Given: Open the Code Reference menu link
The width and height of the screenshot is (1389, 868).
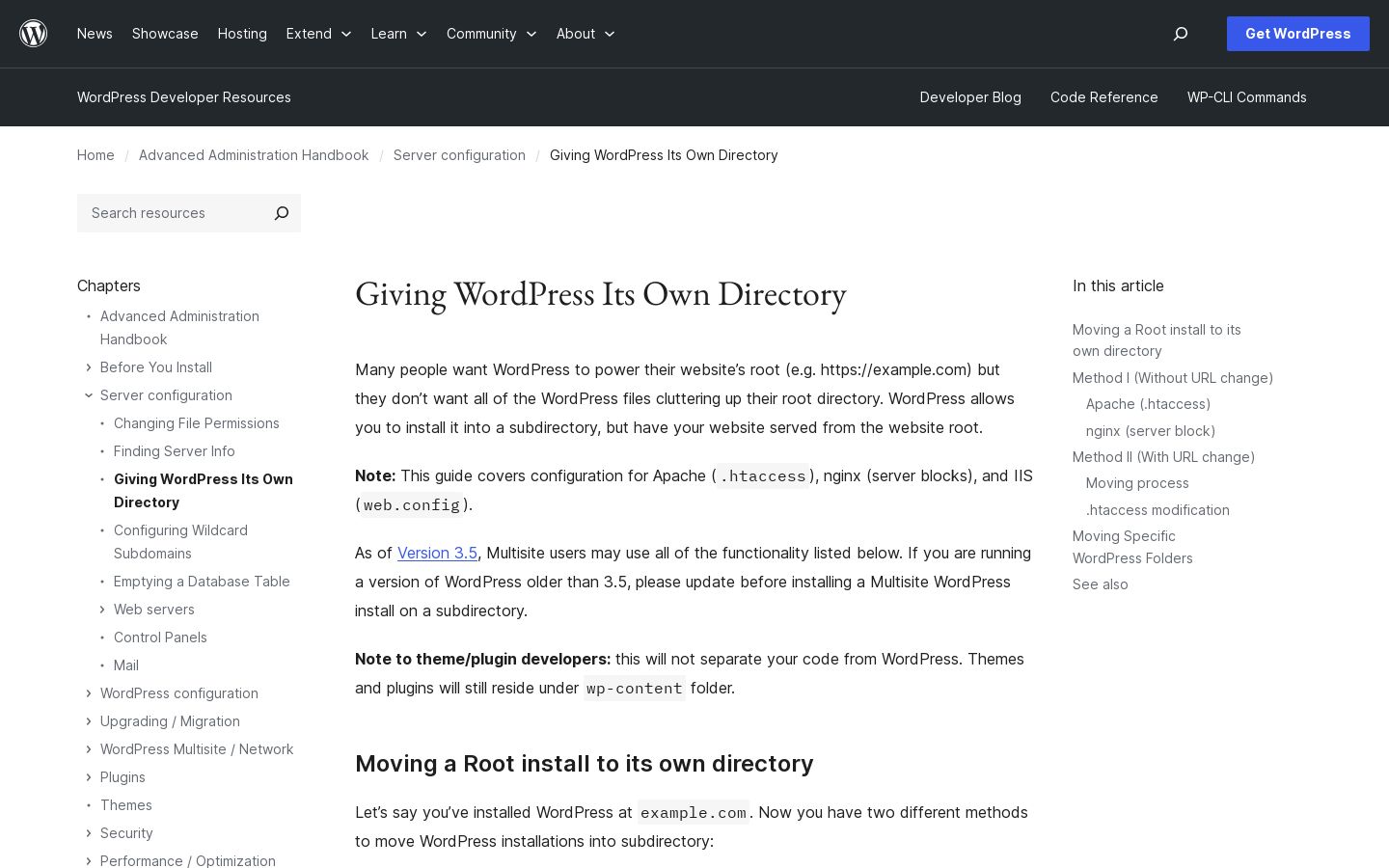Looking at the screenshot, I should click(x=1103, y=97).
